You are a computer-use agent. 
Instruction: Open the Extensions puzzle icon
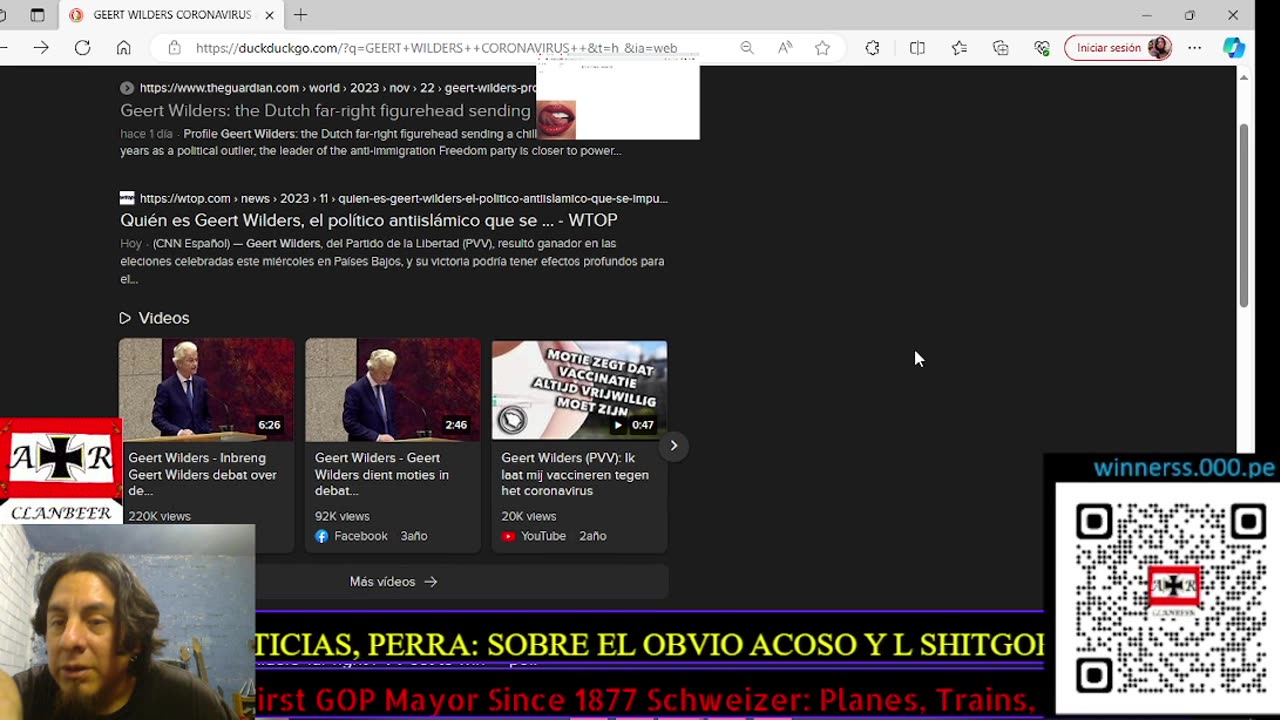coord(872,48)
